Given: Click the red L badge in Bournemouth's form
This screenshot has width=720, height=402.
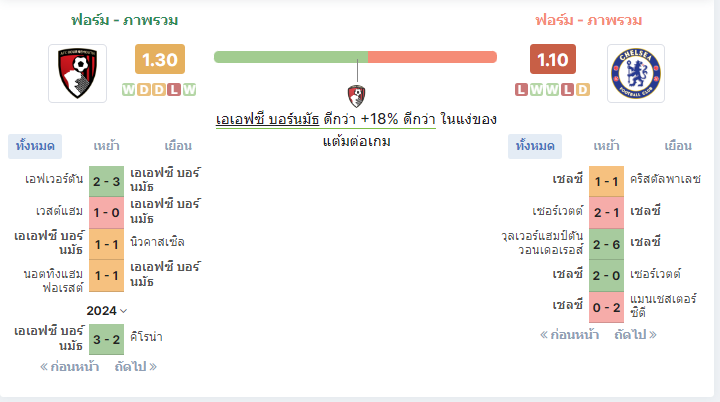Looking at the screenshot, I should pyautogui.click(x=174, y=89).
